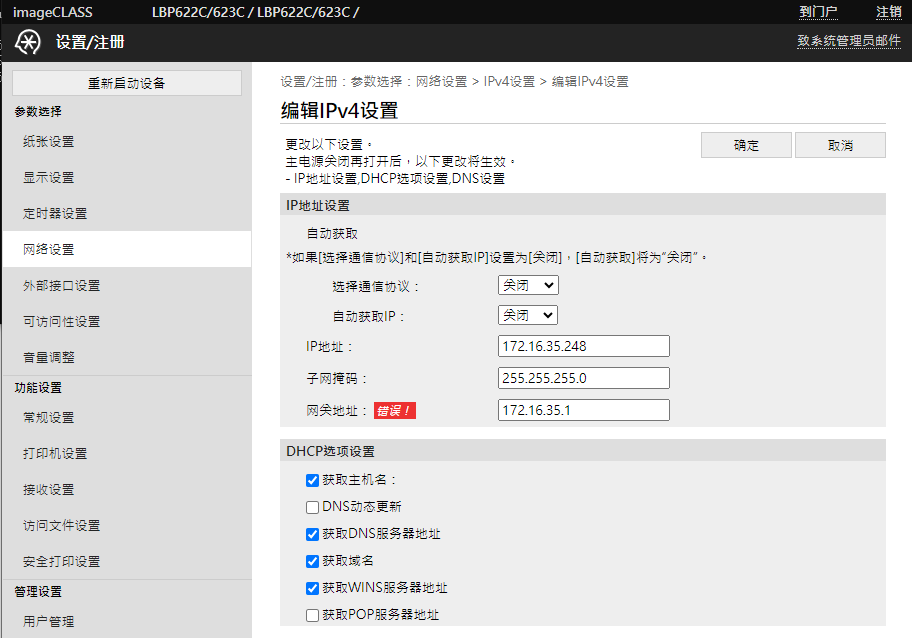Uncheck the 获取WINS服务器地址 checkbox
This screenshot has height=638, width=912.
click(312, 589)
